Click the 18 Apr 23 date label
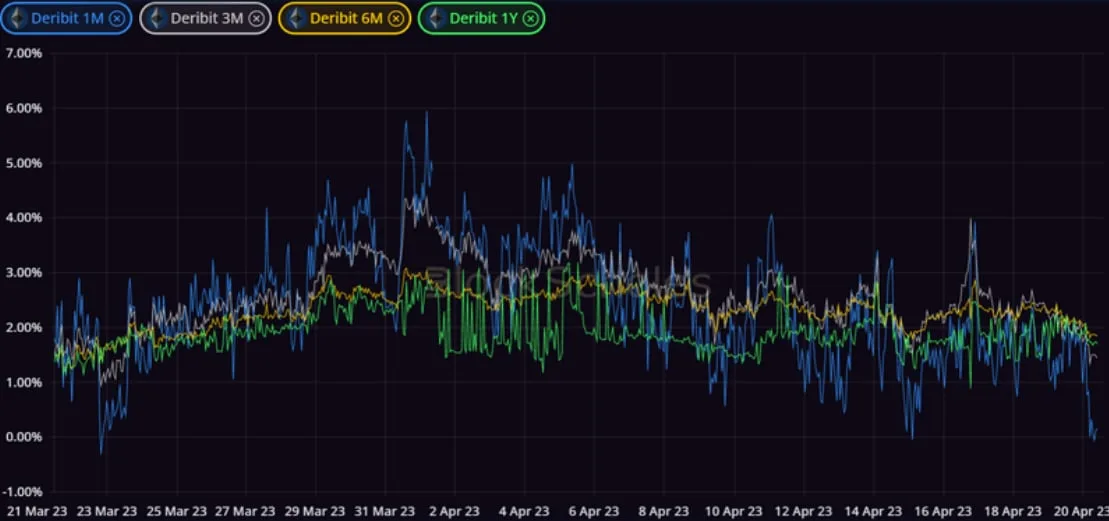1109x521 pixels. coord(1013,511)
